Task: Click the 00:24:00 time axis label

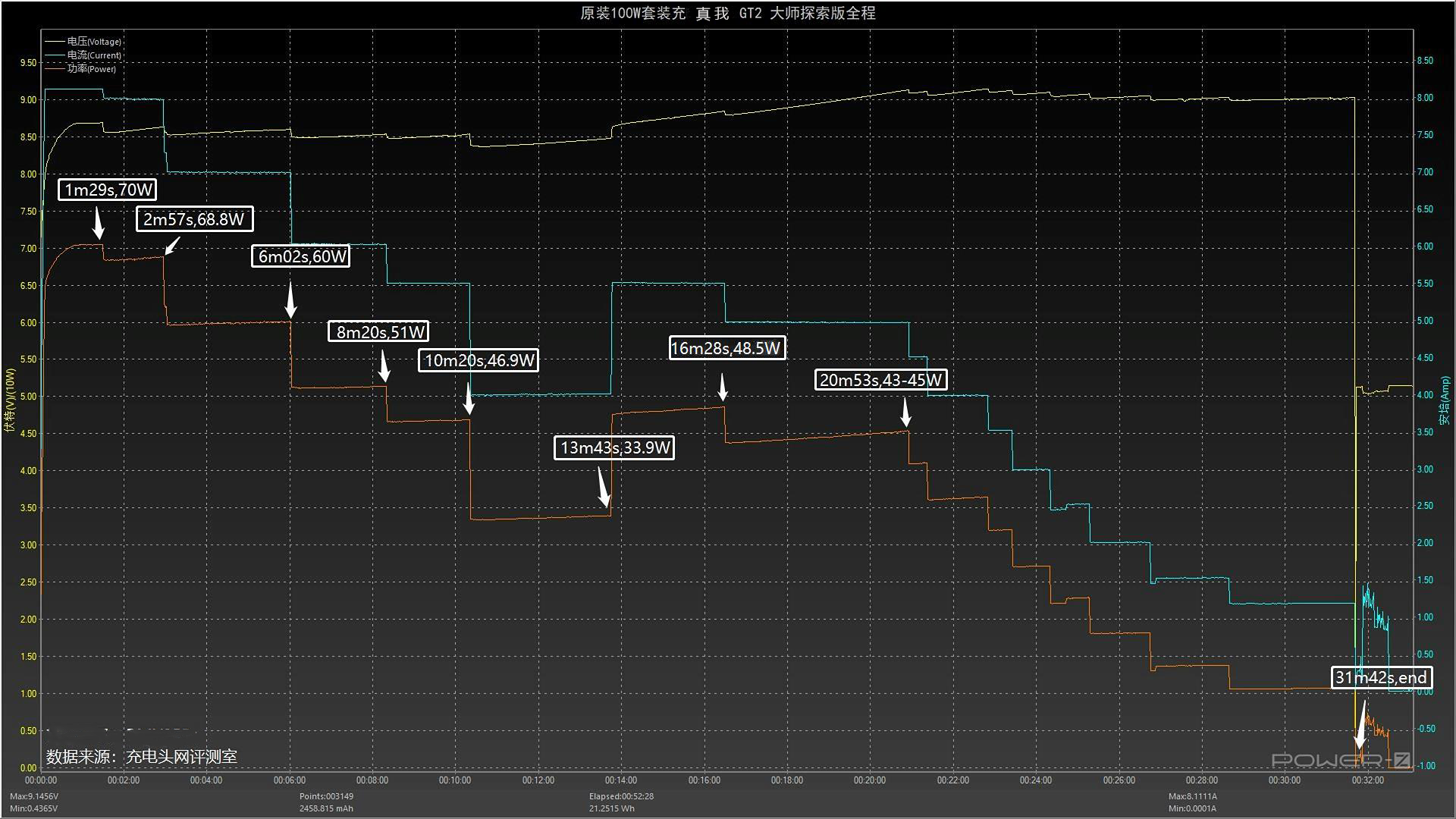Action: click(1036, 780)
